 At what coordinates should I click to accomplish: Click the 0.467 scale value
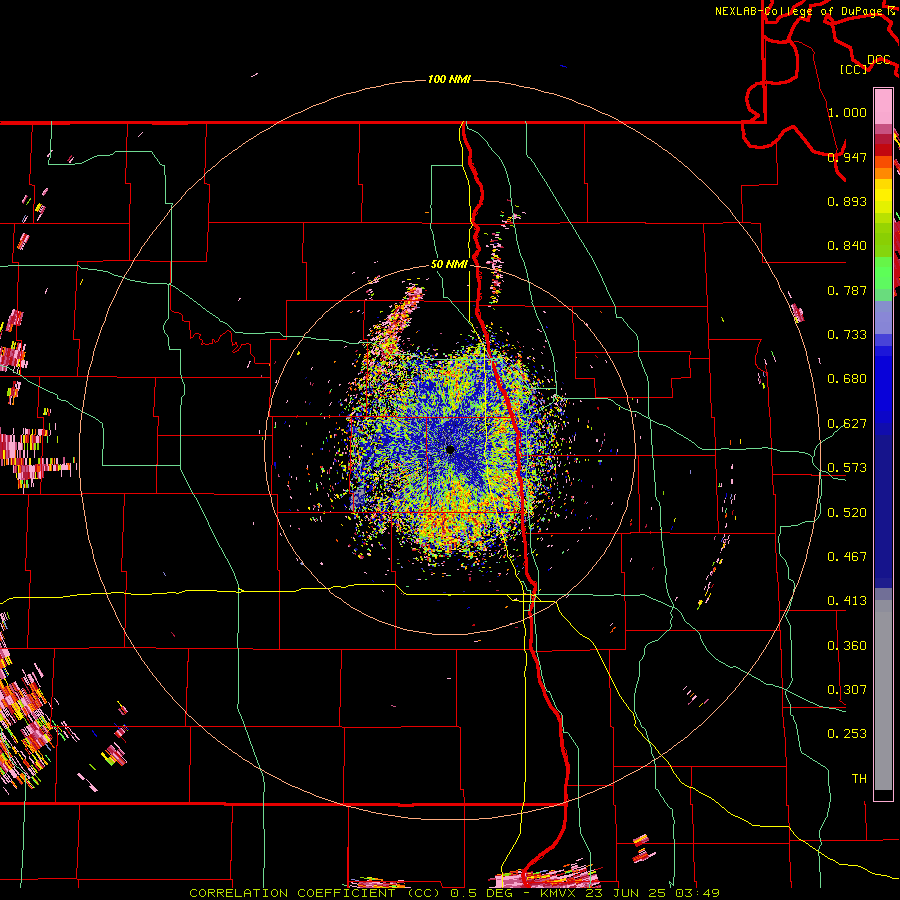[847, 557]
